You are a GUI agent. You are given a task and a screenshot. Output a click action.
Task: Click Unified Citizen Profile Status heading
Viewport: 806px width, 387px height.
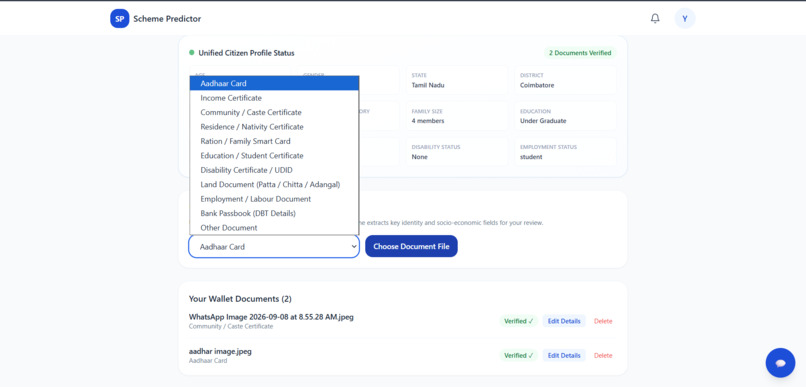(246, 53)
